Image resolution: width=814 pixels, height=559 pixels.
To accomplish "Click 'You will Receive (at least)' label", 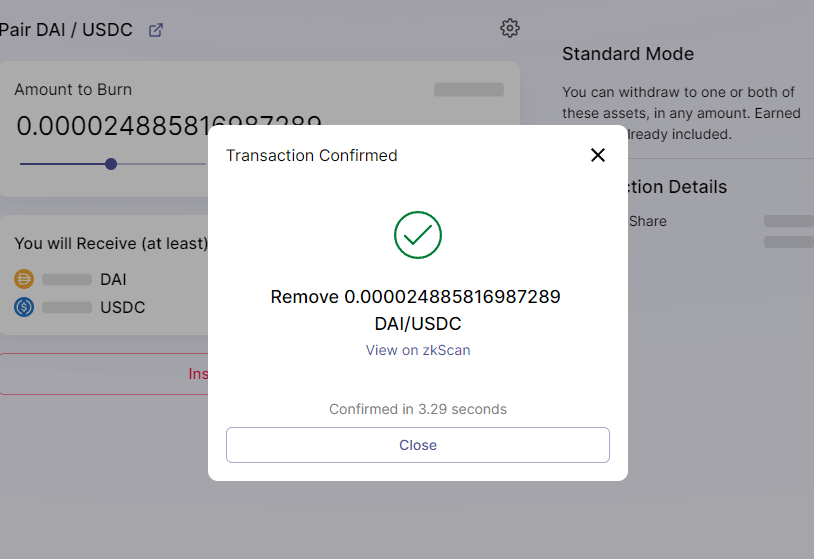I will 111,243.
